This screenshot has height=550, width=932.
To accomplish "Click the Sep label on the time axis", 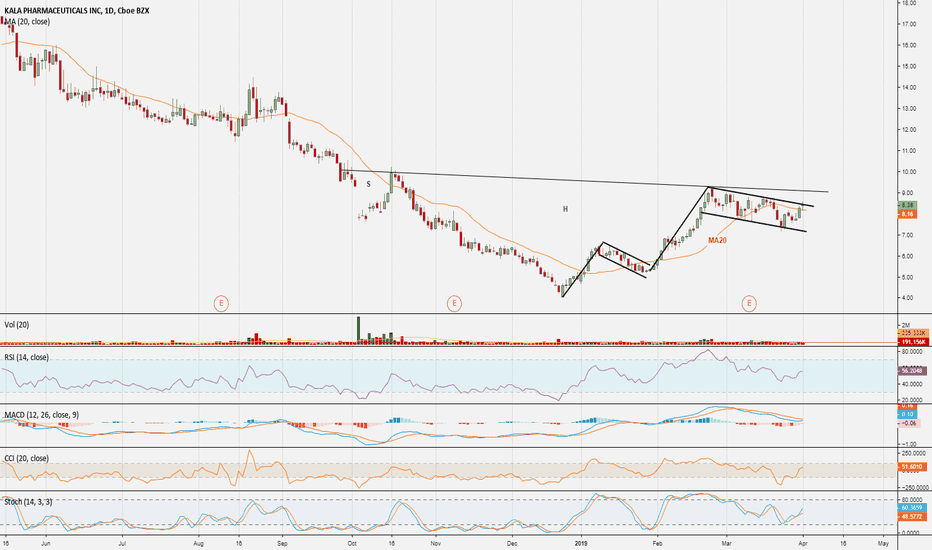I will click(x=282, y=543).
